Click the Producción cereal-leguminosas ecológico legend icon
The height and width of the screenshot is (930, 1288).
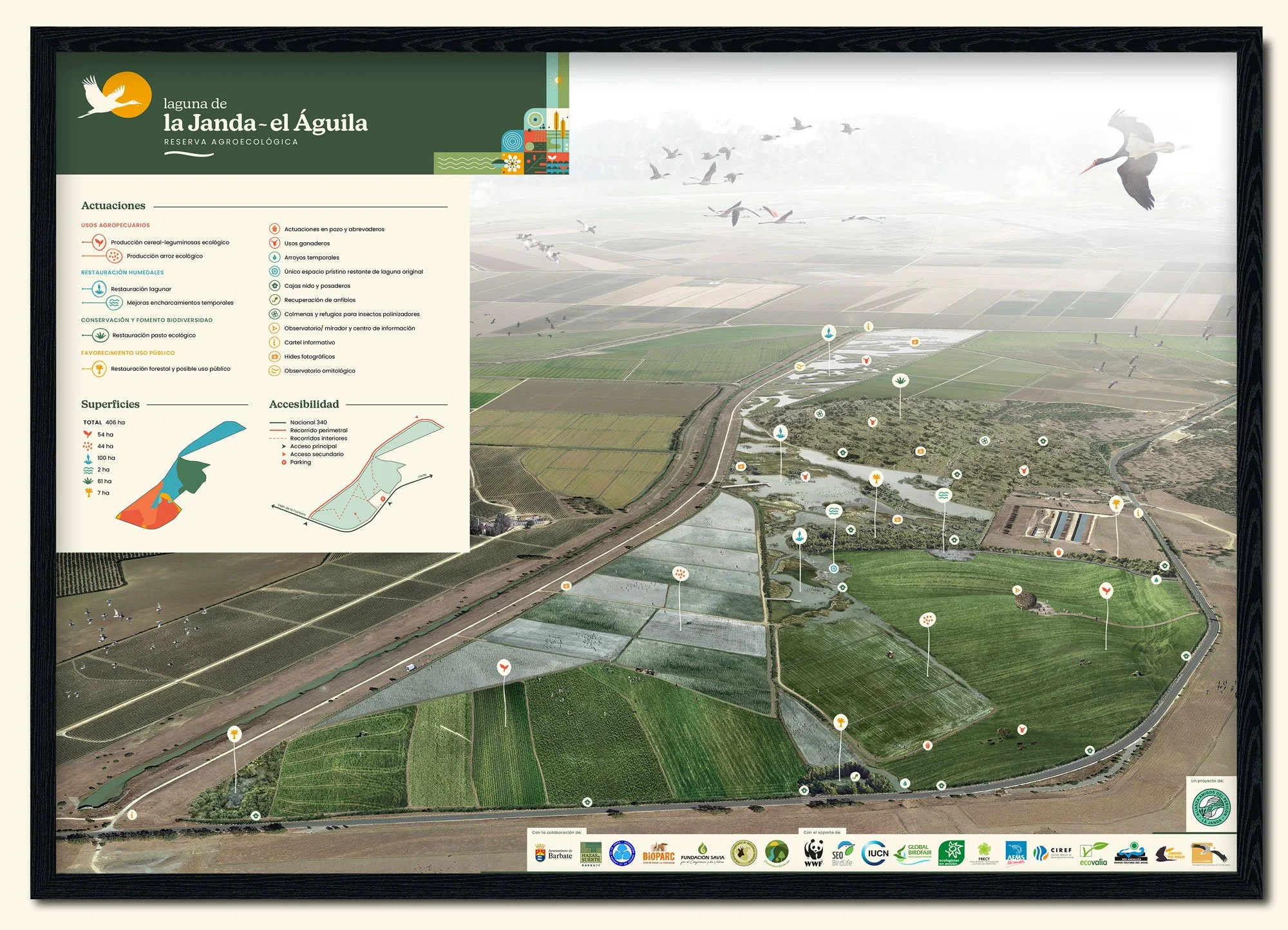99,243
